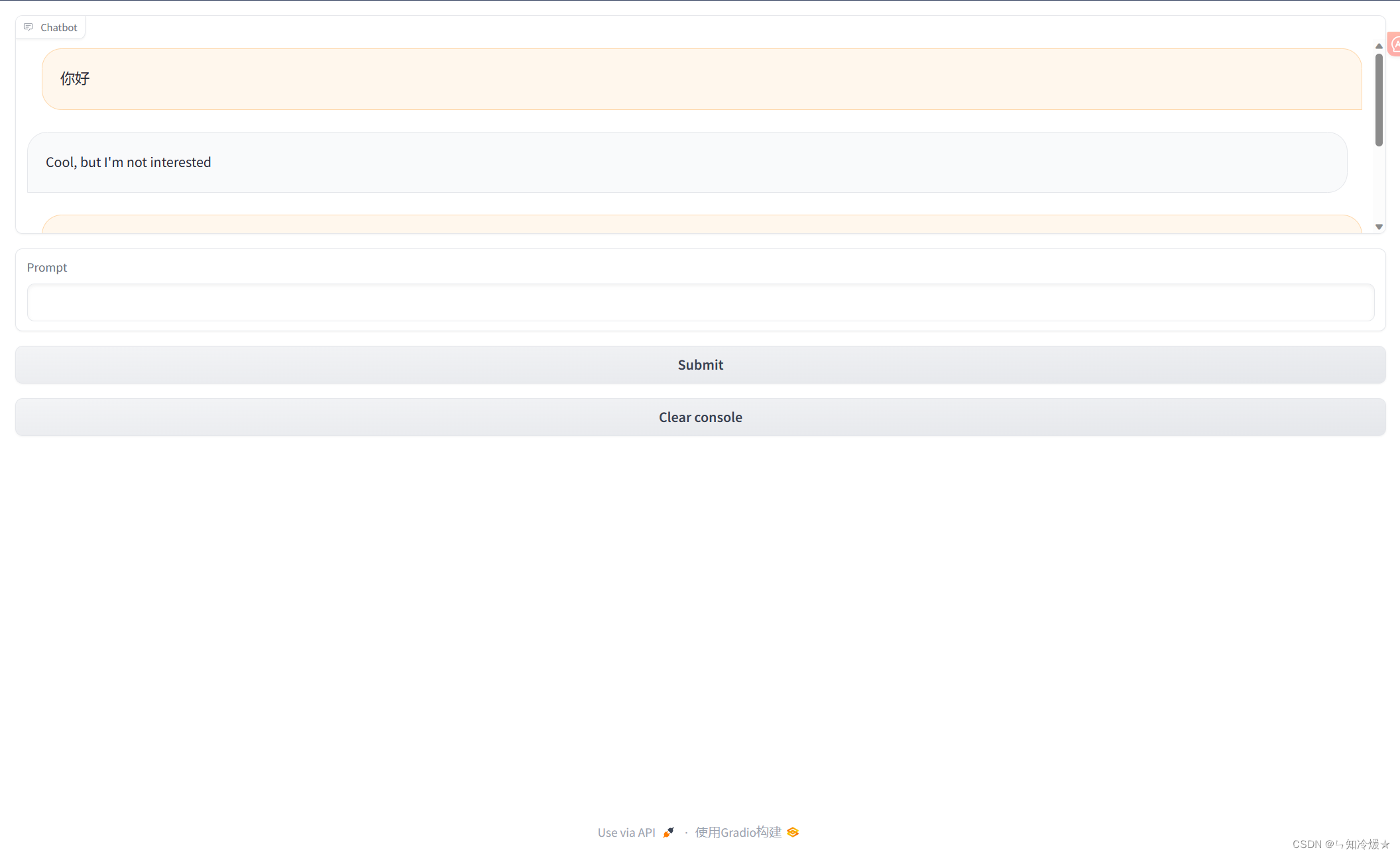Click the Chatbot speech bubble icon
The height and width of the screenshot is (856, 1400).
click(x=29, y=27)
